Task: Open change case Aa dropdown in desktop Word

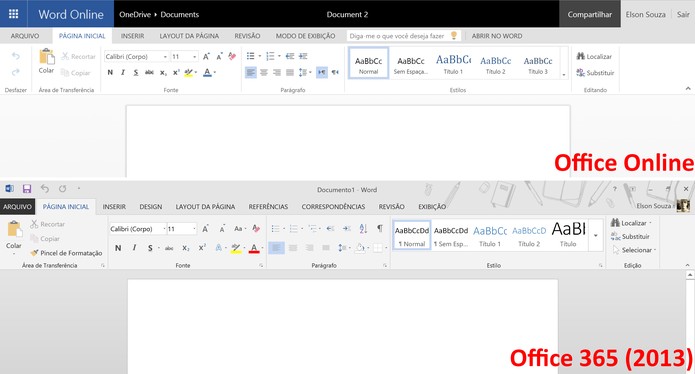Action: [x=239, y=229]
